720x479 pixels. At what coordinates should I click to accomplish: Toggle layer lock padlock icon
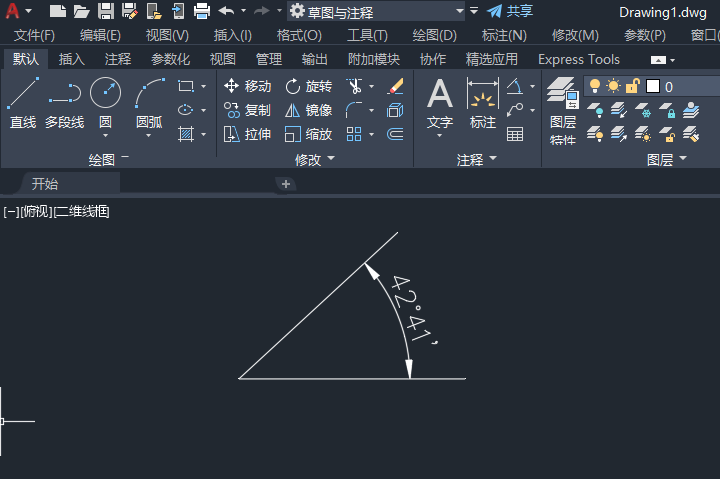tap(633, 86)
